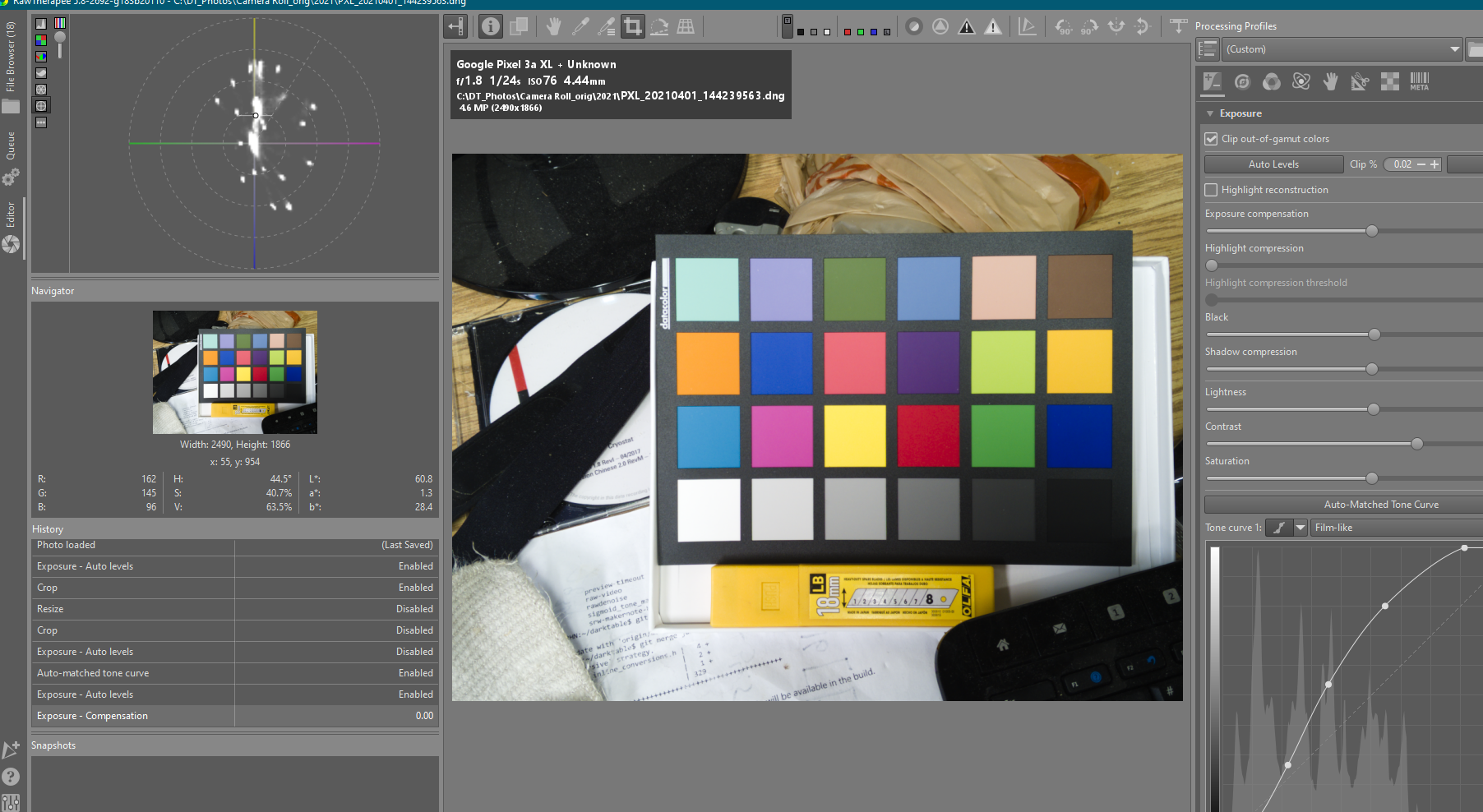Toggle the image info overlay

click(491, 26)
